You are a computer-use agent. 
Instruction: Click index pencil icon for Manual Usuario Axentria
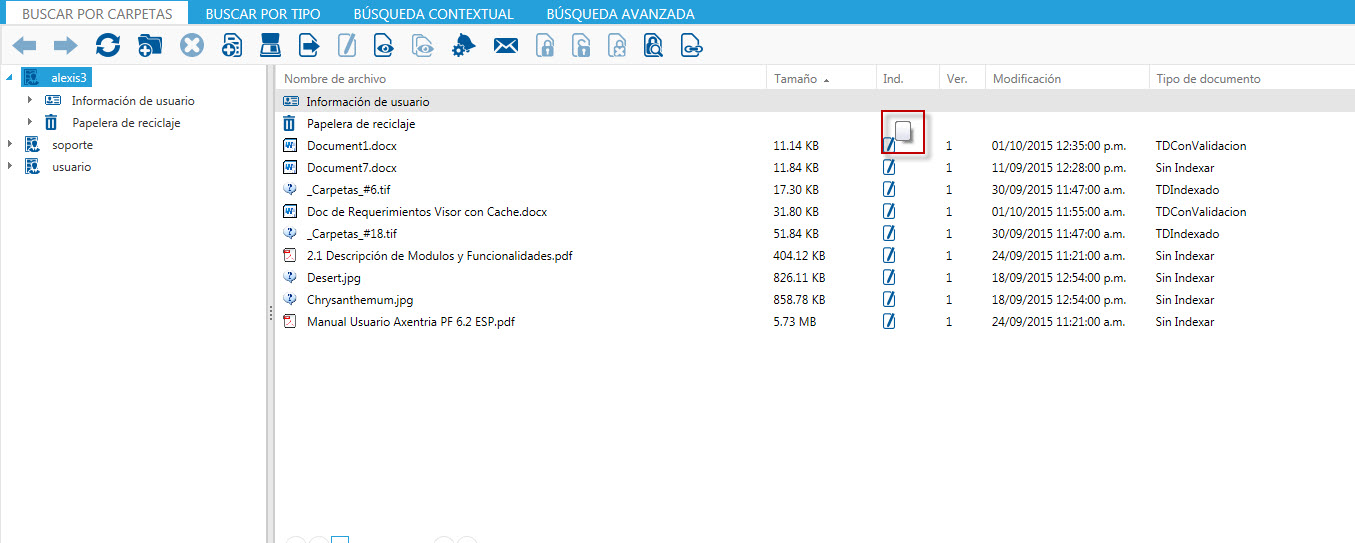[x=889, y=322]
